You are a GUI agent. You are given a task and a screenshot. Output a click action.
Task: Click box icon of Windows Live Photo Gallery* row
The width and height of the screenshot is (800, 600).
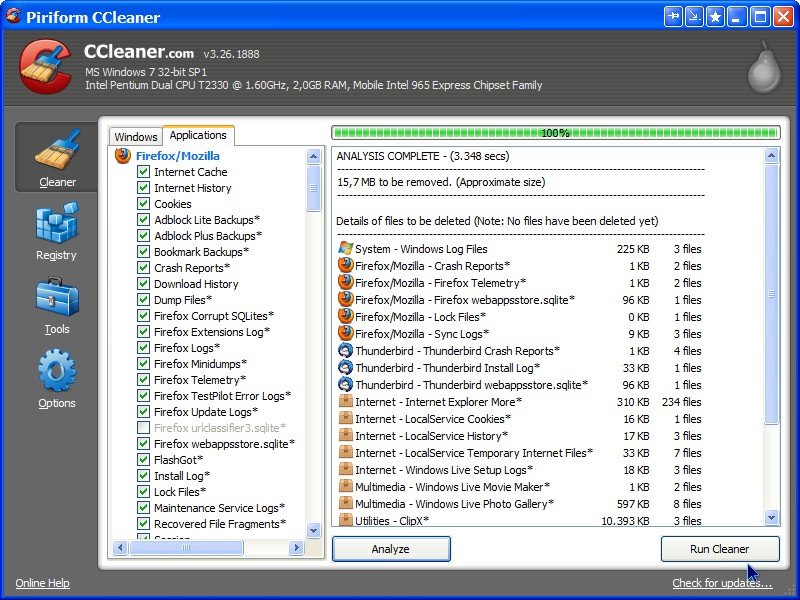(345, 503)
